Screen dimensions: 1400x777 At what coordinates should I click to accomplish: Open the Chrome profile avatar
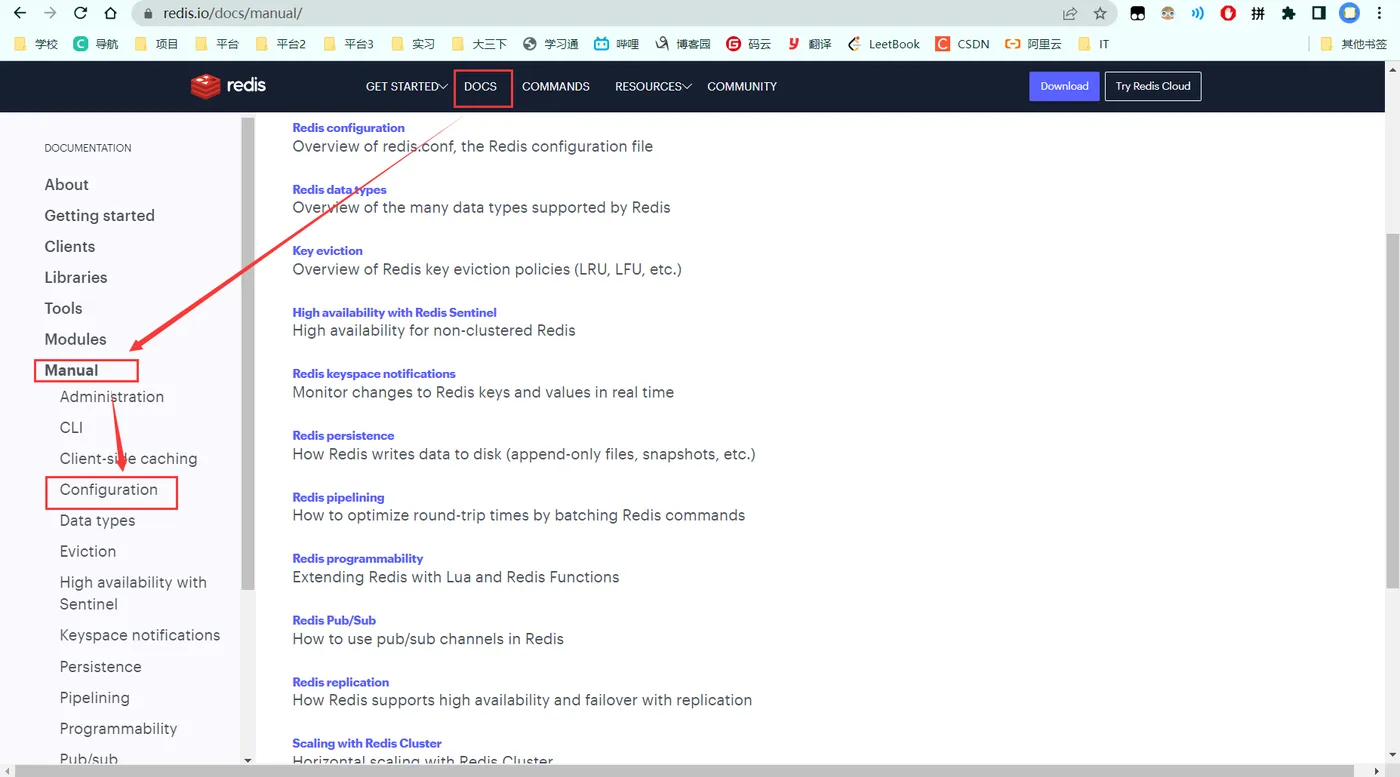point(1350,14)
